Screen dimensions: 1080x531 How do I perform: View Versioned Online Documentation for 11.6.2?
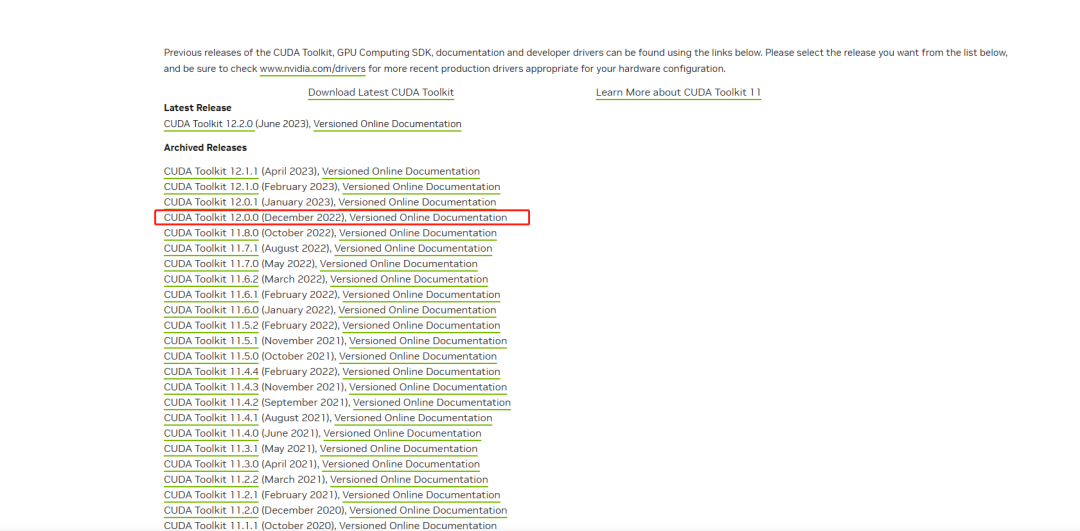[x=409, y=279]
